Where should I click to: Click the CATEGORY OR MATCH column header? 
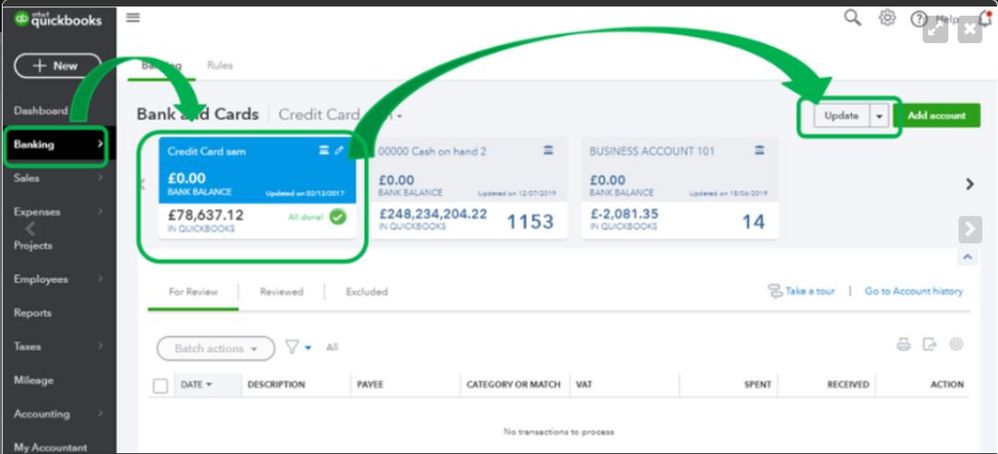513,385
